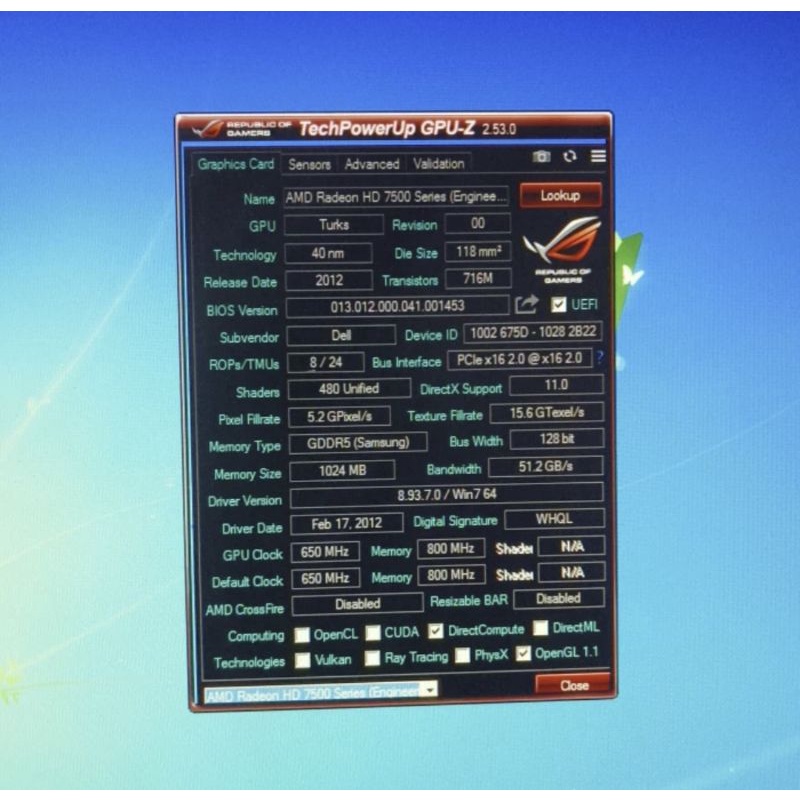Click the GPU value Turks

pyautogui.click(x=334, y=224)
